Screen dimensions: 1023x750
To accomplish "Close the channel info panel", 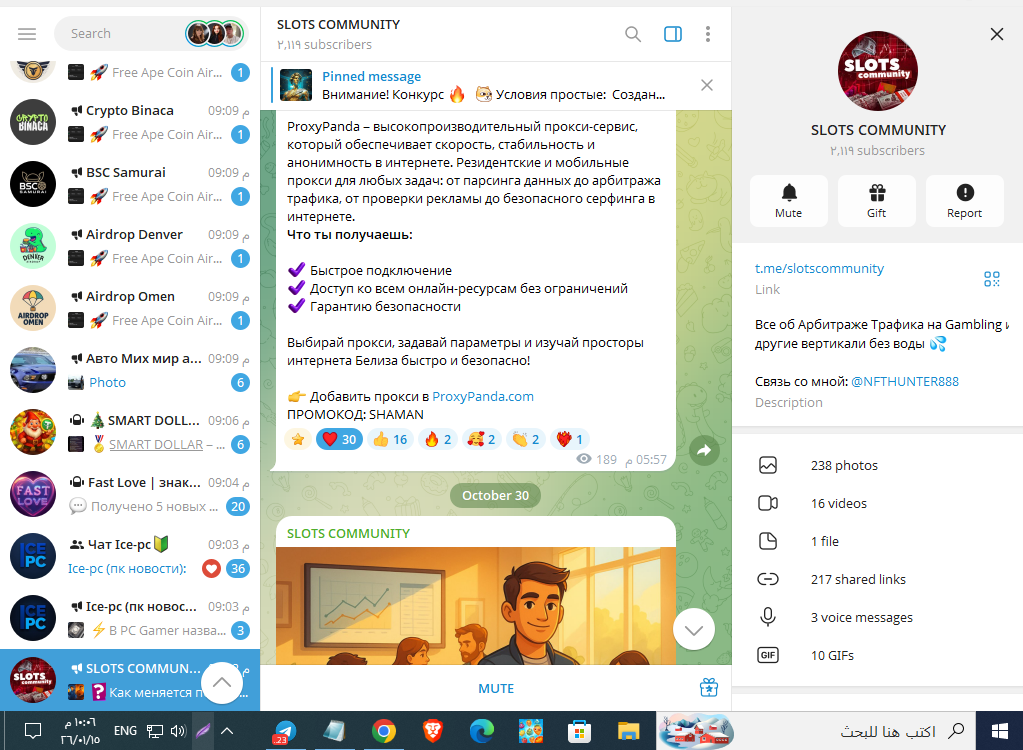I will (996, 34).
